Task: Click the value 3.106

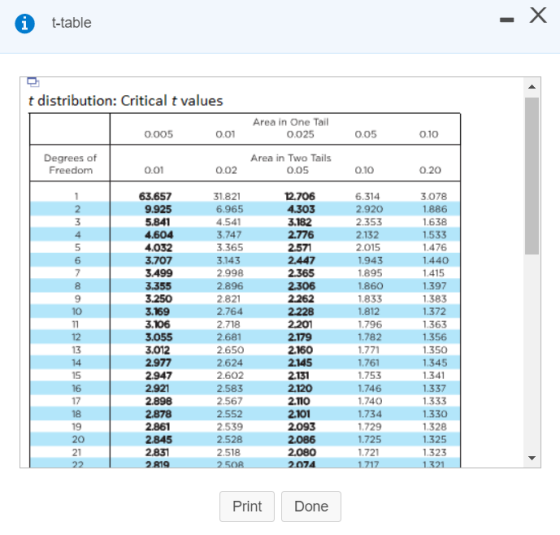Action: point(158,325)
